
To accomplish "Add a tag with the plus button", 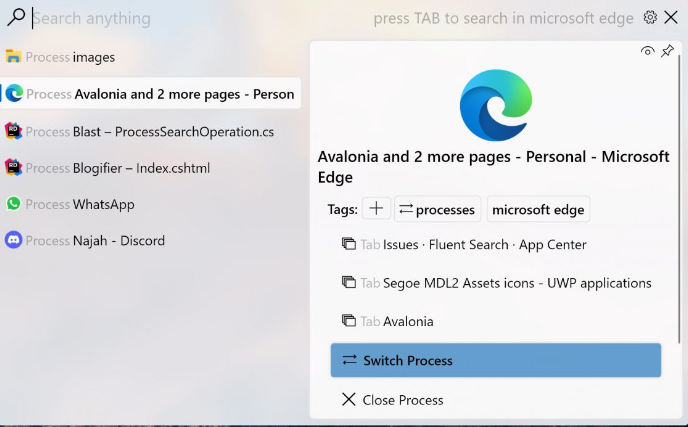I will point(376,208).
